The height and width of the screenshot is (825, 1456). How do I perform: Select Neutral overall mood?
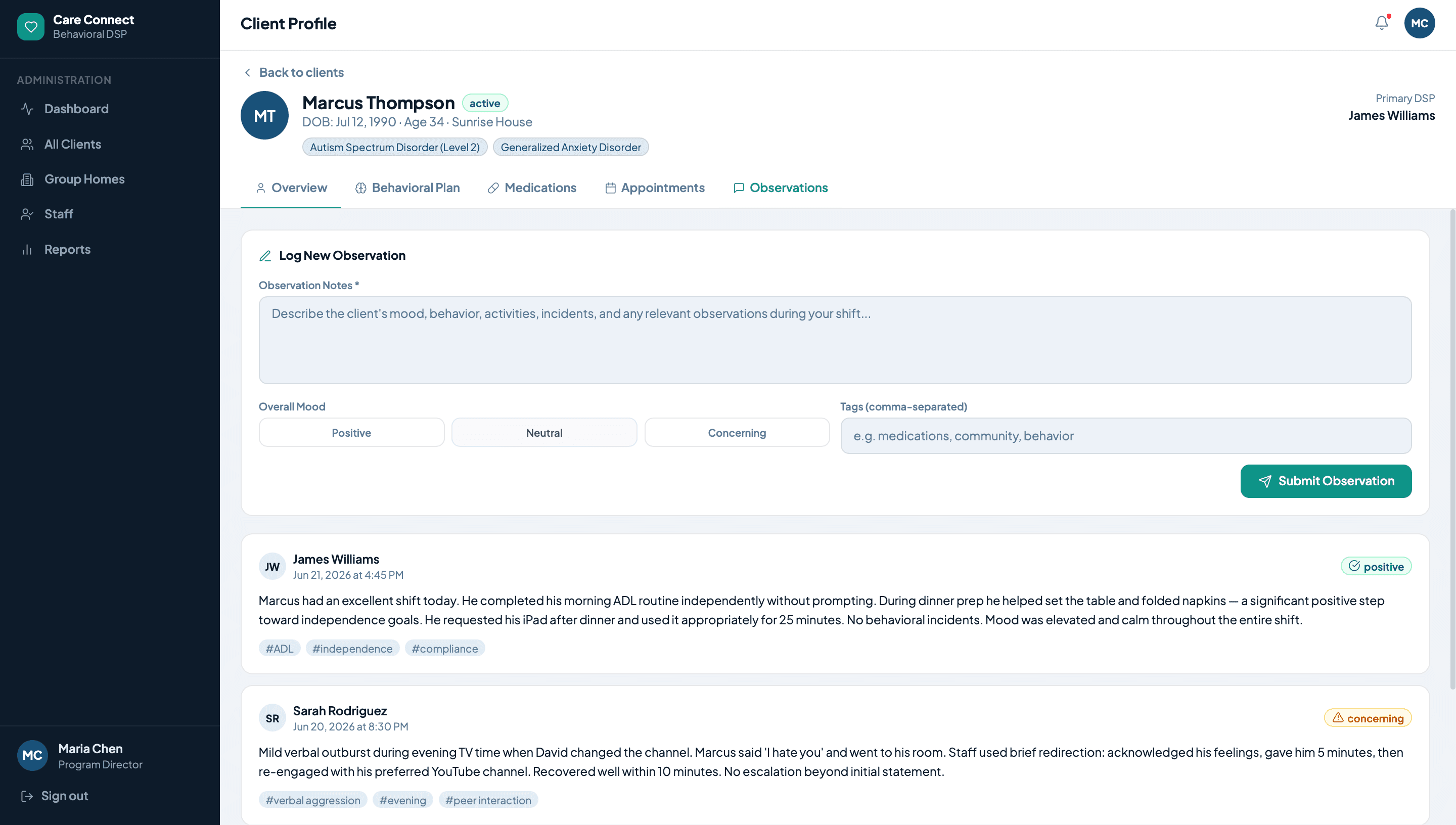coord(544,433)
